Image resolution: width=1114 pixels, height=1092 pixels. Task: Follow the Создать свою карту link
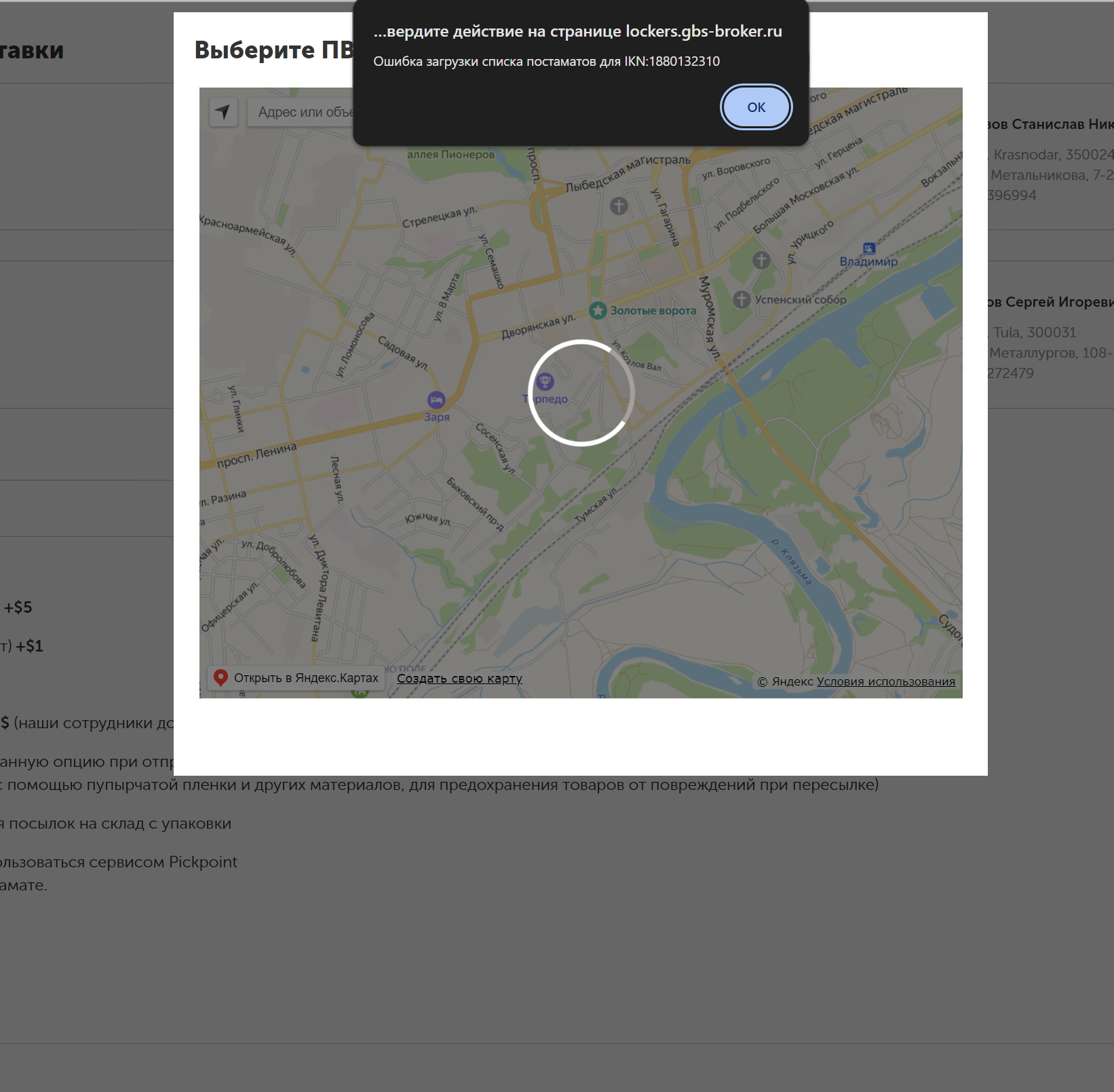coord(459,678)
